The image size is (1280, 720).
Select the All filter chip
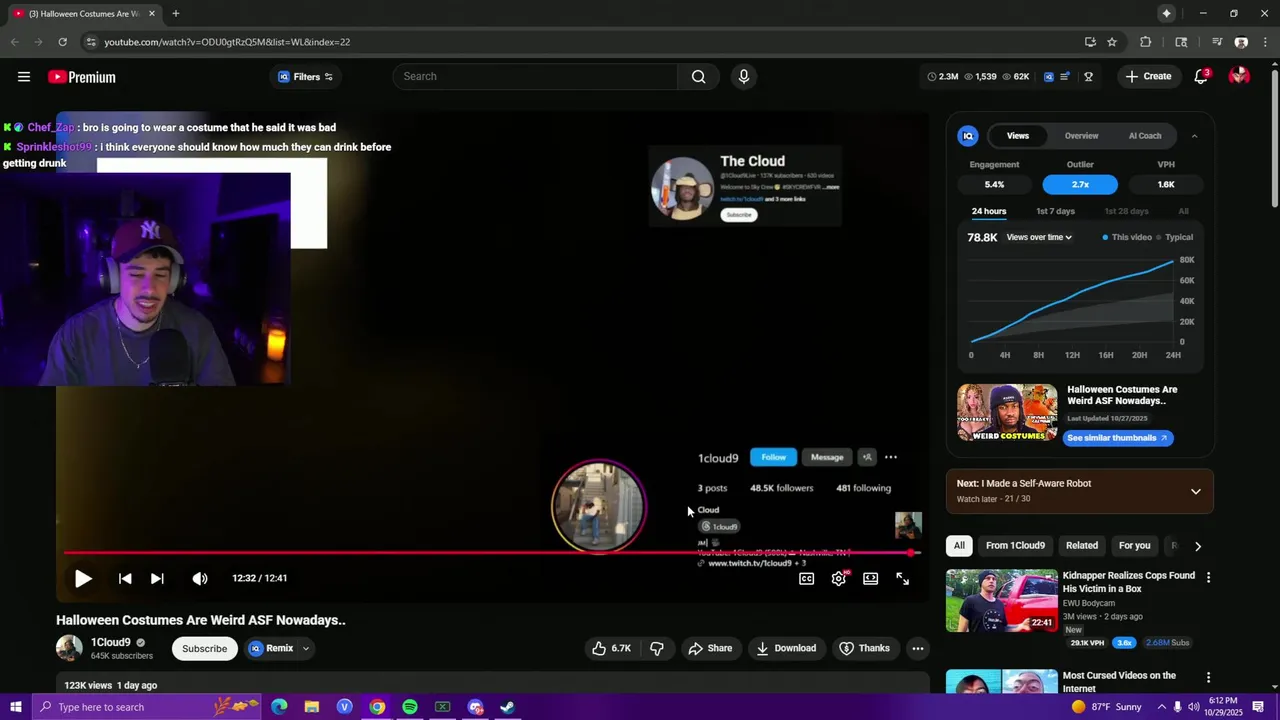click(x=959, y=546)
